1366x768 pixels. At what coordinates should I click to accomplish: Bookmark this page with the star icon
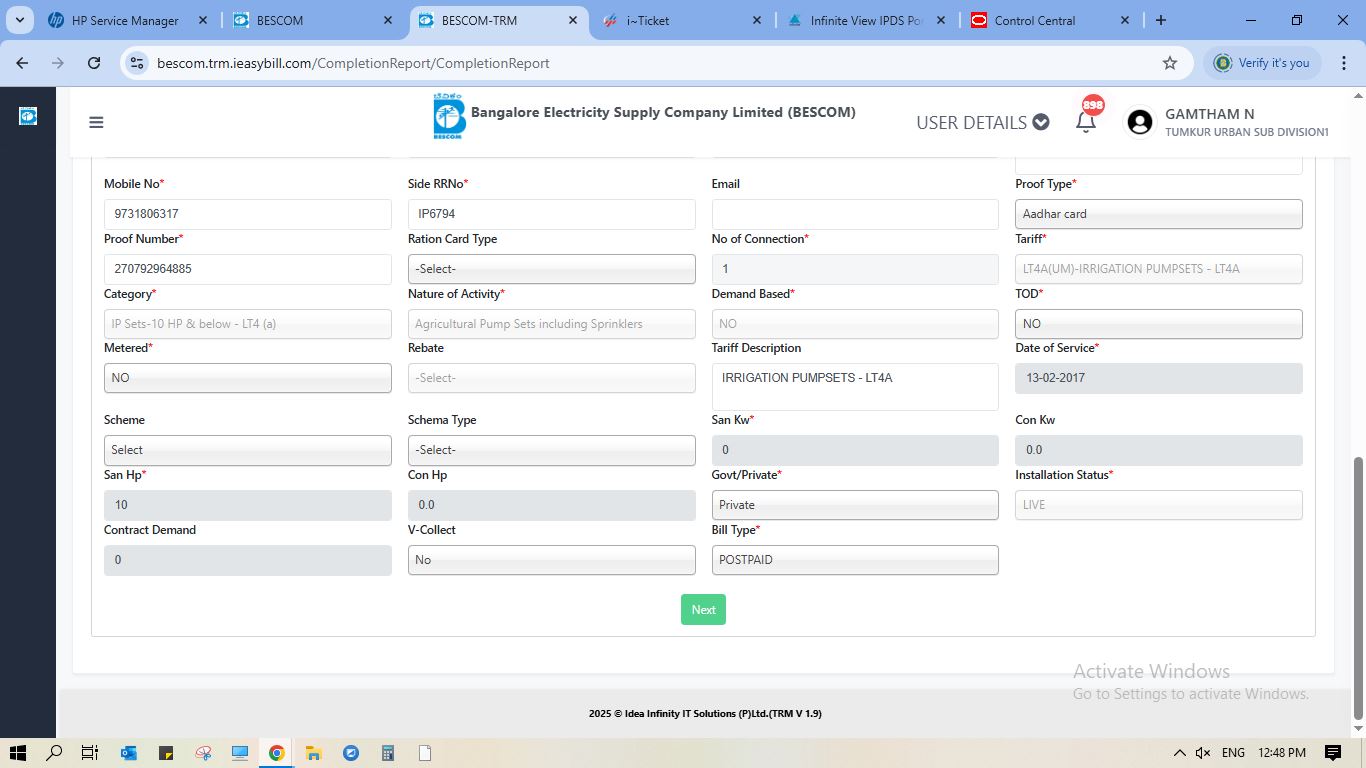(x=1170, y=63)
